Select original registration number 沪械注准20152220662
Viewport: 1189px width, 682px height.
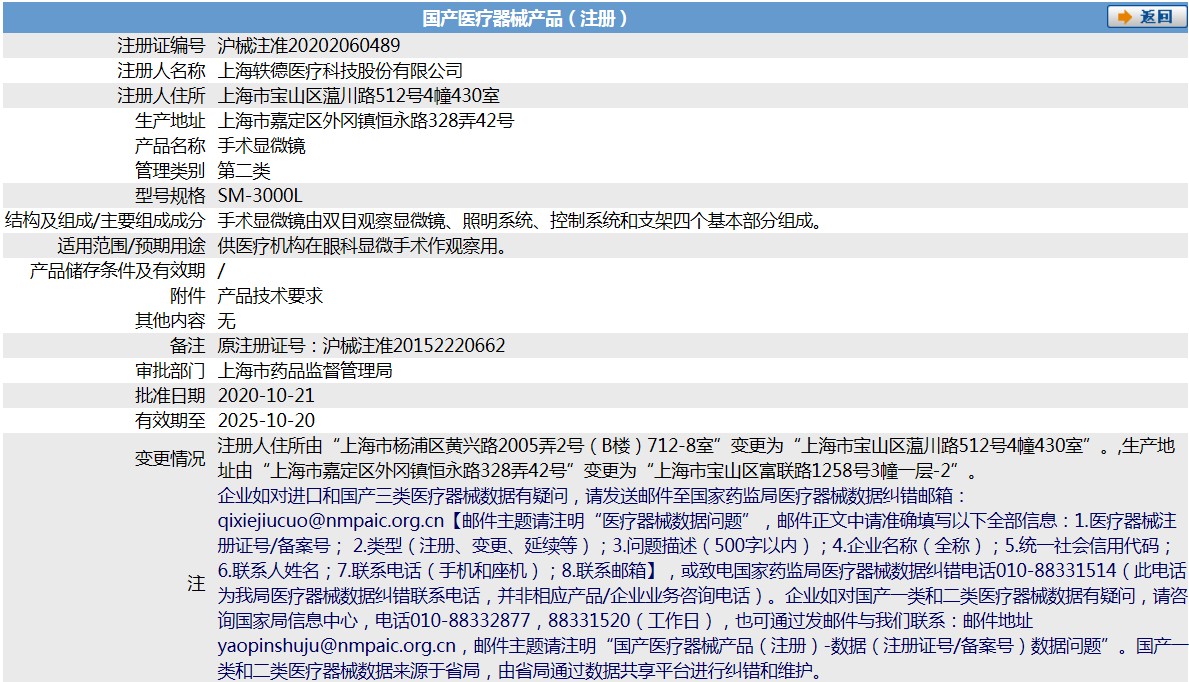(414, 346)
